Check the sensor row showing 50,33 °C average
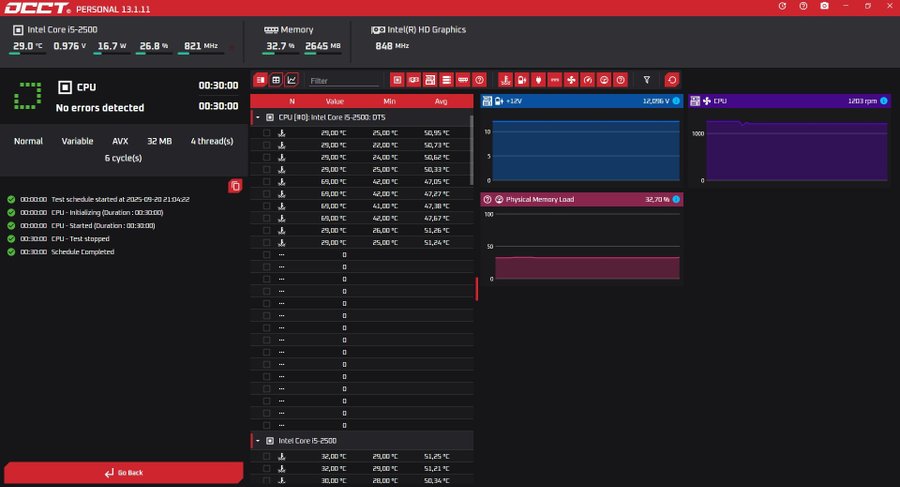The width and height of the screenshot is (900, 487). pos(266,169)
